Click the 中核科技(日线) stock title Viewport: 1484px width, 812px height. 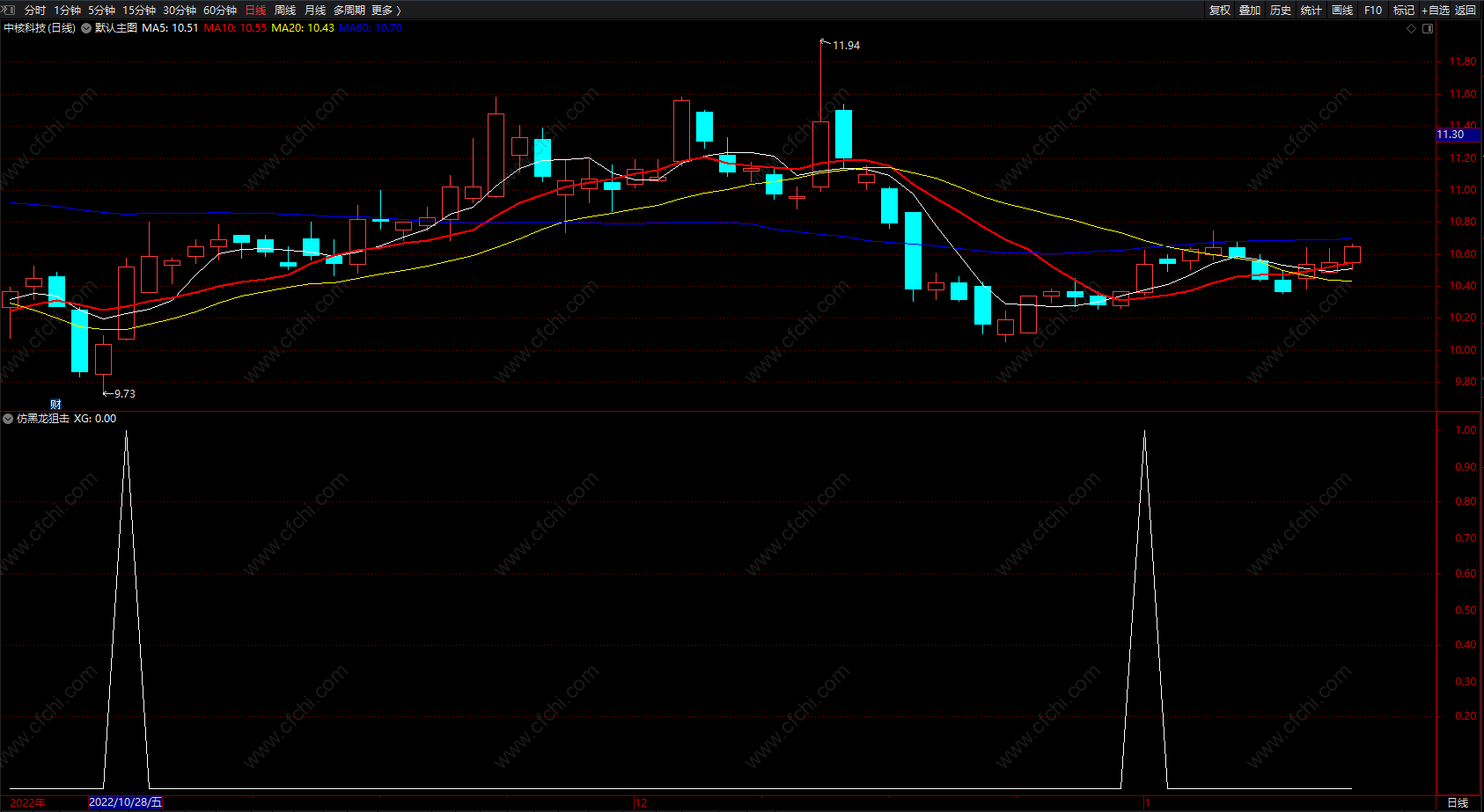40,28
